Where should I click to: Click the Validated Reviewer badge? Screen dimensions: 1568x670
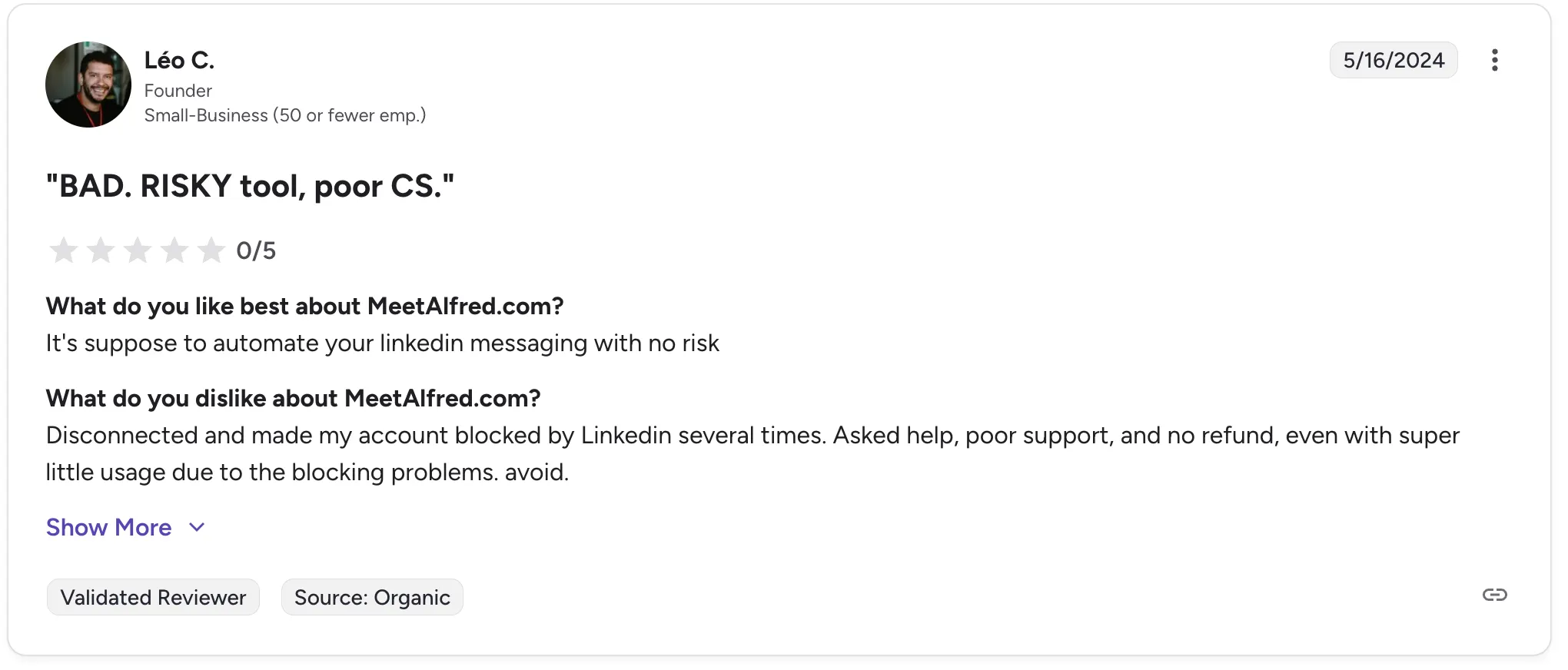(153, 597)
